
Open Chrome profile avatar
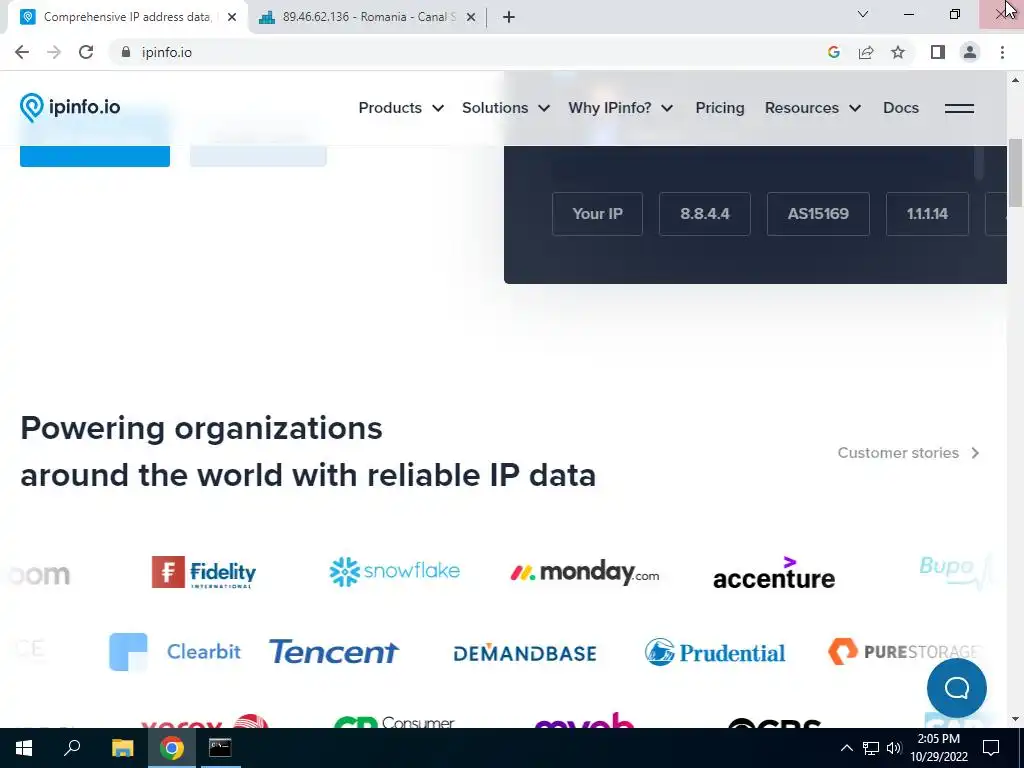[x=970, y=52]
